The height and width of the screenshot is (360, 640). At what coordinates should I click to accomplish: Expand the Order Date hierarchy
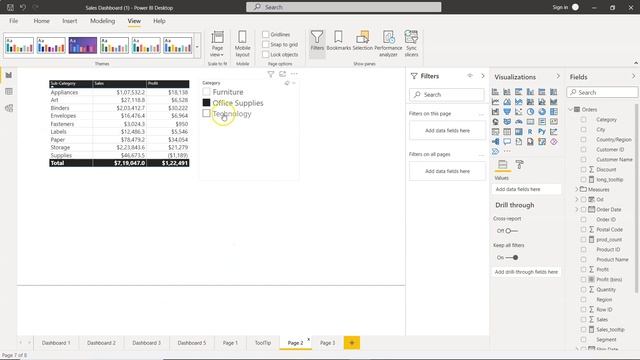576,209
